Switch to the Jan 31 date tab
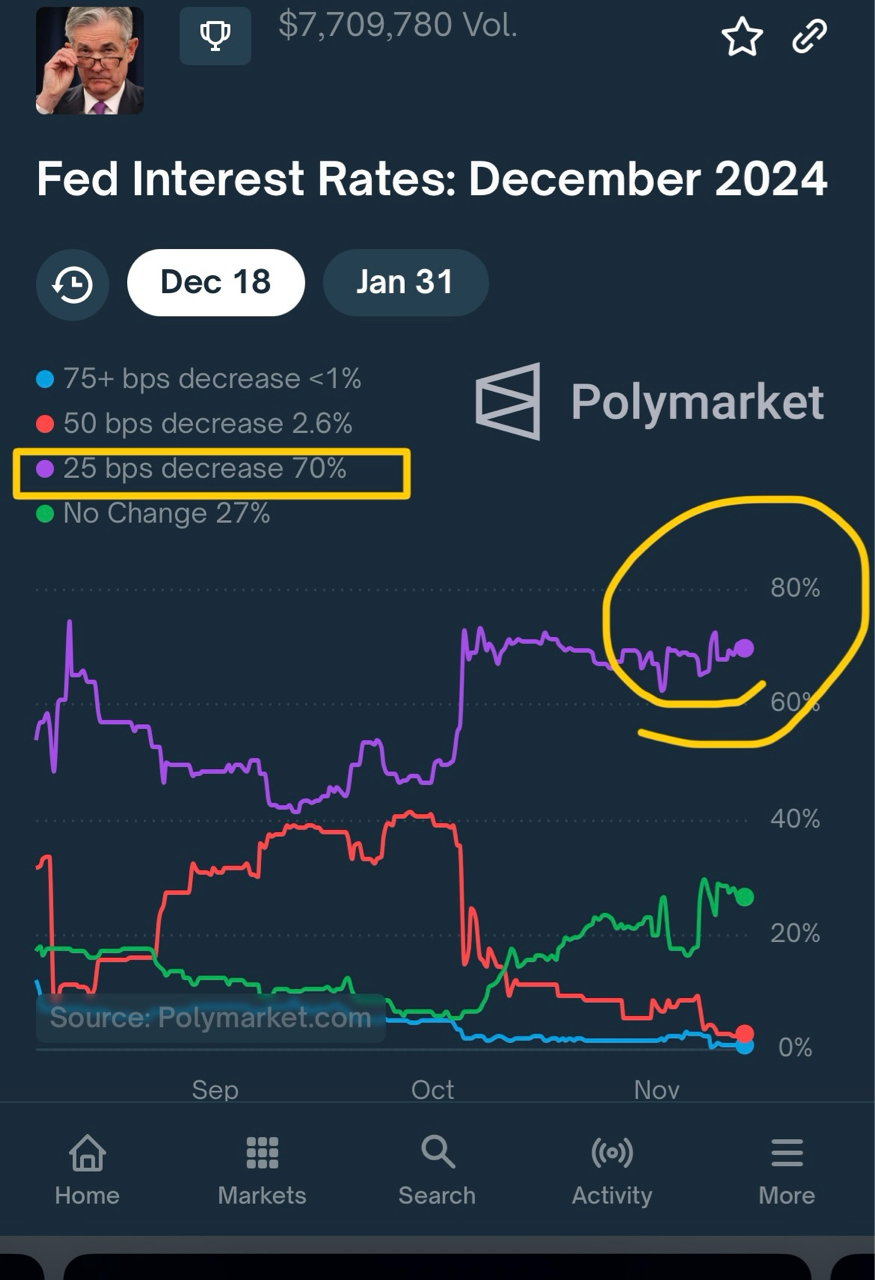 (x=405, y=282)
